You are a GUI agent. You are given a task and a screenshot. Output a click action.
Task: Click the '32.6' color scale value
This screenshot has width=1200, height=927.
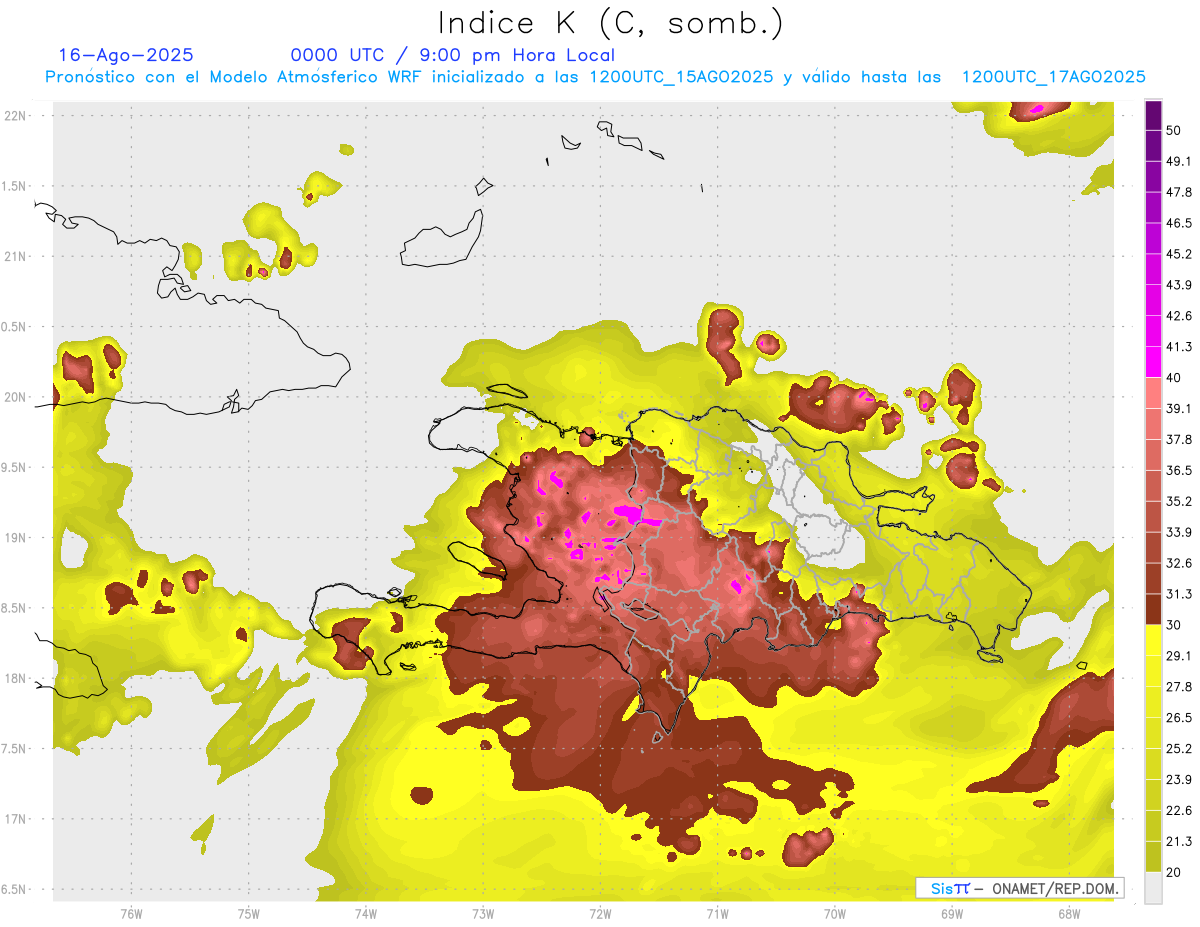1179,563
